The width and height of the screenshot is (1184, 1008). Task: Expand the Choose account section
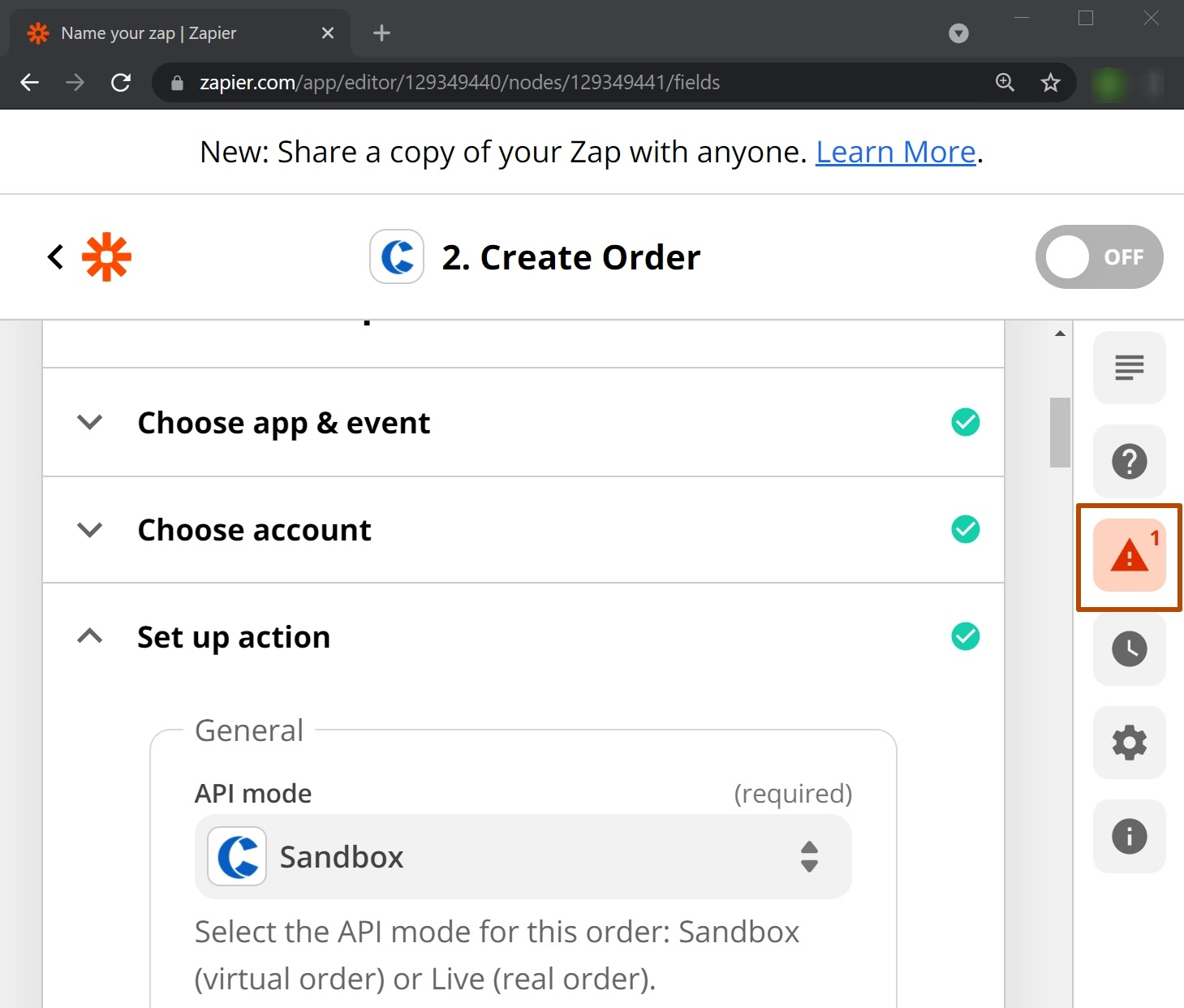(x=89, y=530)
